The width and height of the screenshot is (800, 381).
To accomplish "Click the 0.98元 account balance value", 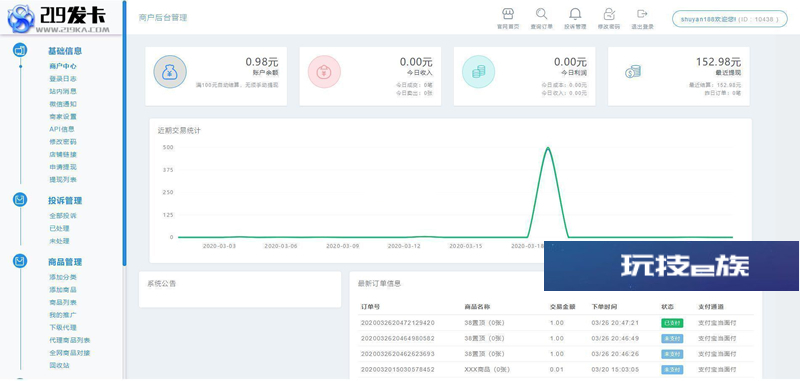I will (262, 62).
